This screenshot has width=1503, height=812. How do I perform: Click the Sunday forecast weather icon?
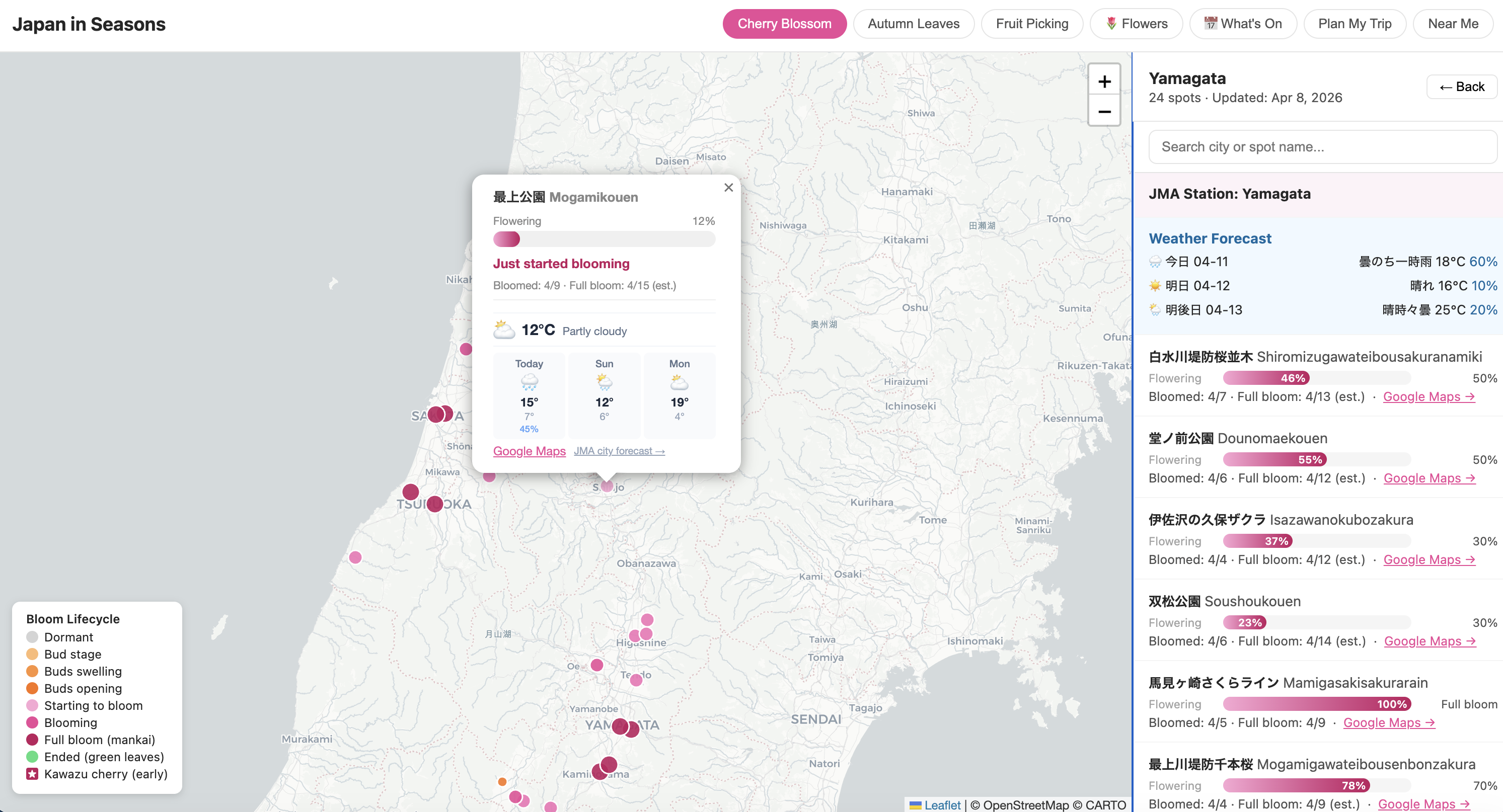coord(604,383)
